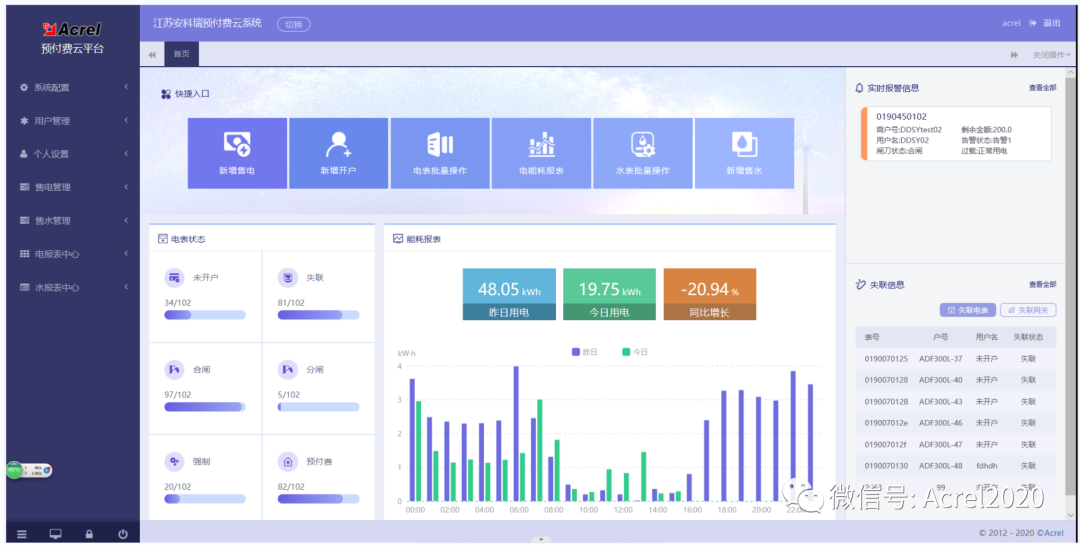Select the 首页 tab
The height and width of the screenshot is (545, 1080).
[x=182, y=54]
